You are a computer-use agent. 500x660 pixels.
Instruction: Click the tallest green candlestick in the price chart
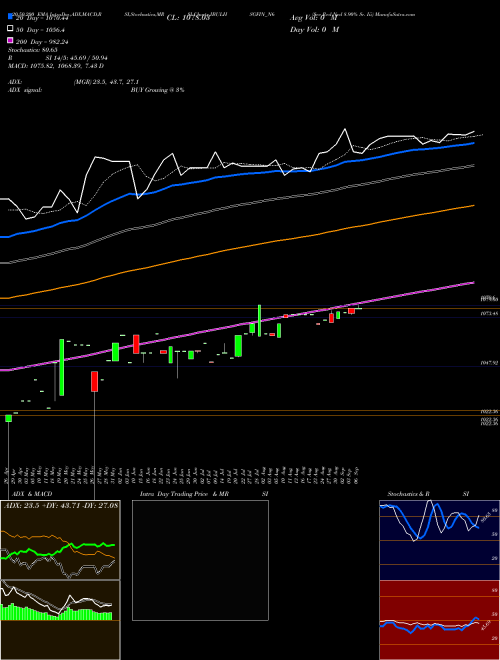[x=61, y=367]
